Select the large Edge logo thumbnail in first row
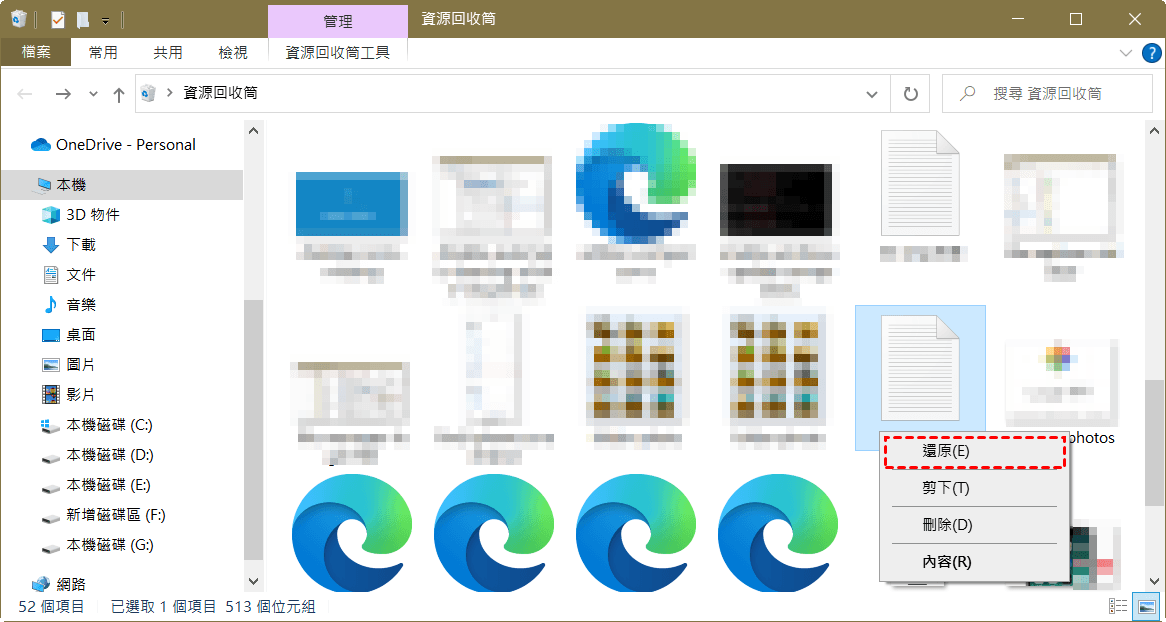This screenshot has height=622, width=1166. (637, 183)
